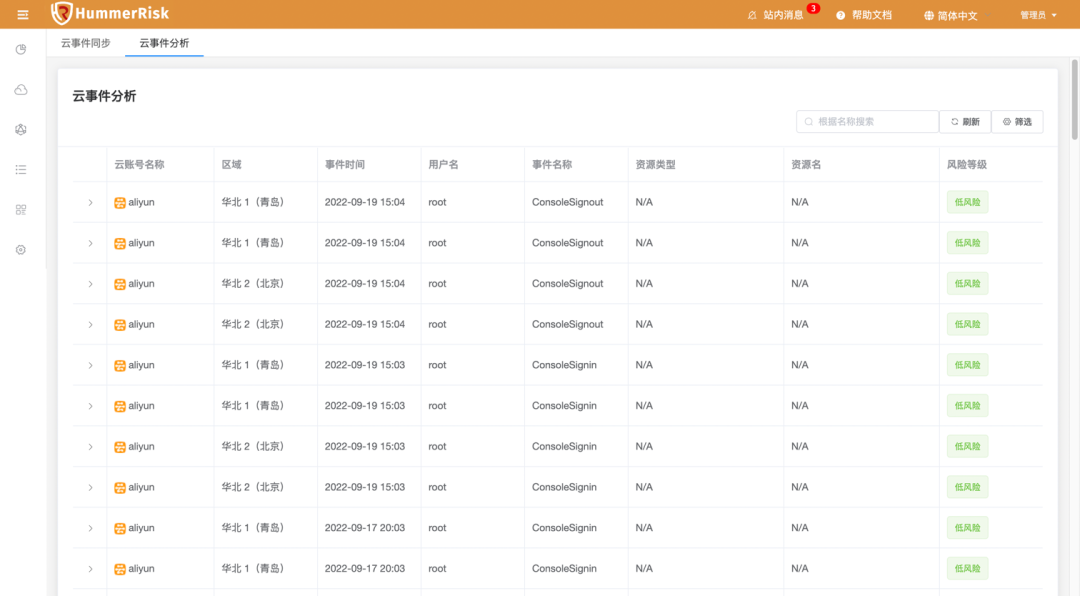
Task: Focus the 根据名称搜索 search field
Action: [867, 122]
